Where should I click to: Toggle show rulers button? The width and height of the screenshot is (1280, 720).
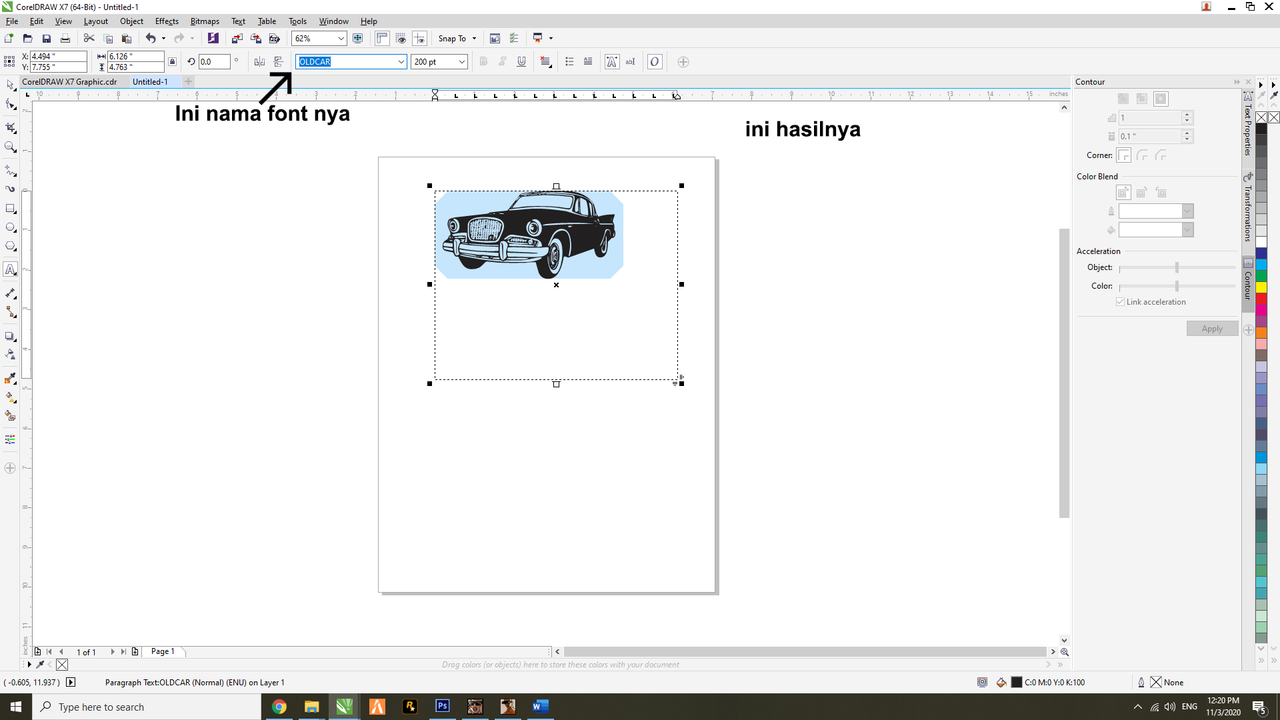383,38
